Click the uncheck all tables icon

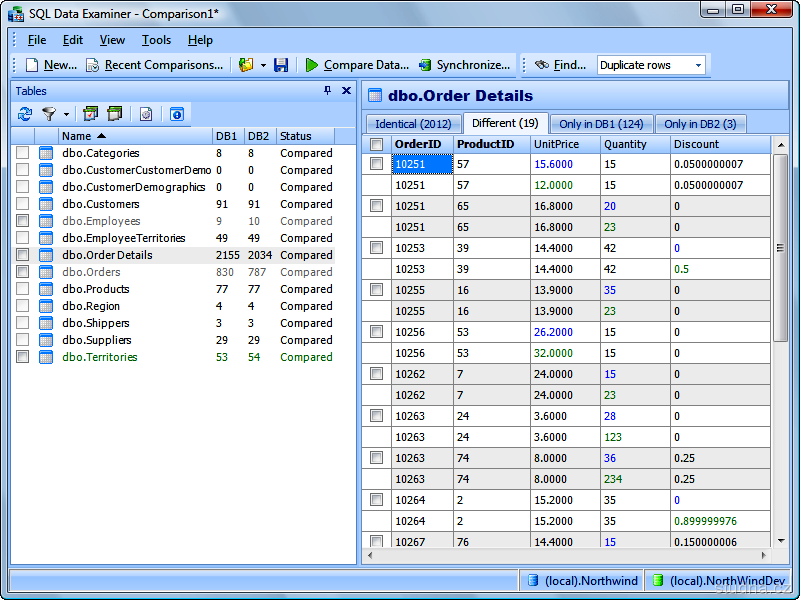(115, 114)
